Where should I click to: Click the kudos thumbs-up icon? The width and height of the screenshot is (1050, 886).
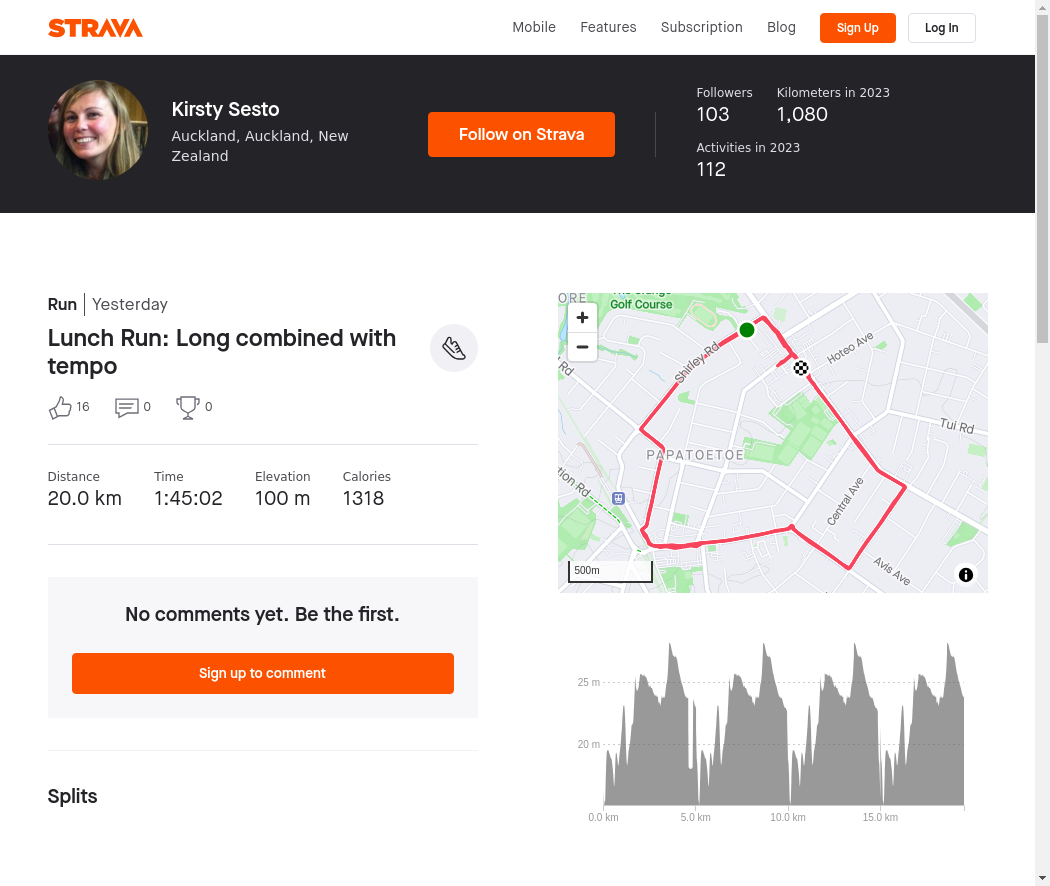pyautogui.click(x=60, y=407)
